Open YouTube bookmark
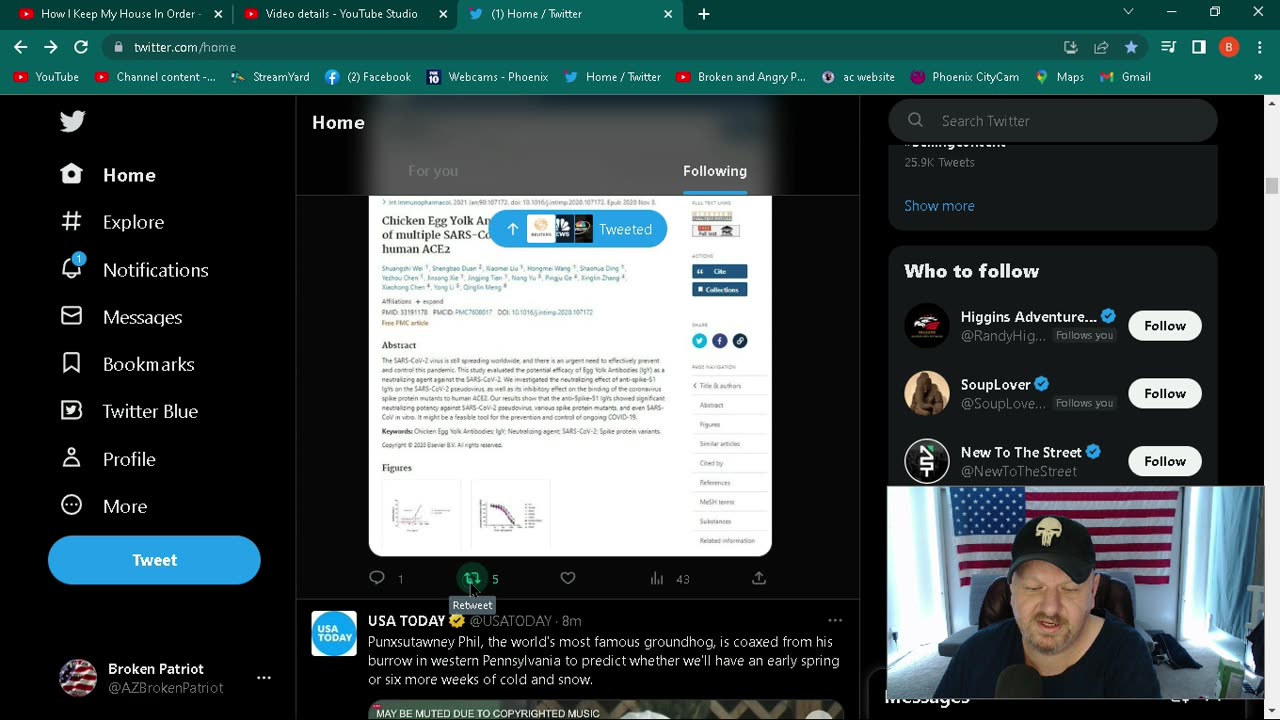 point(46,77)
